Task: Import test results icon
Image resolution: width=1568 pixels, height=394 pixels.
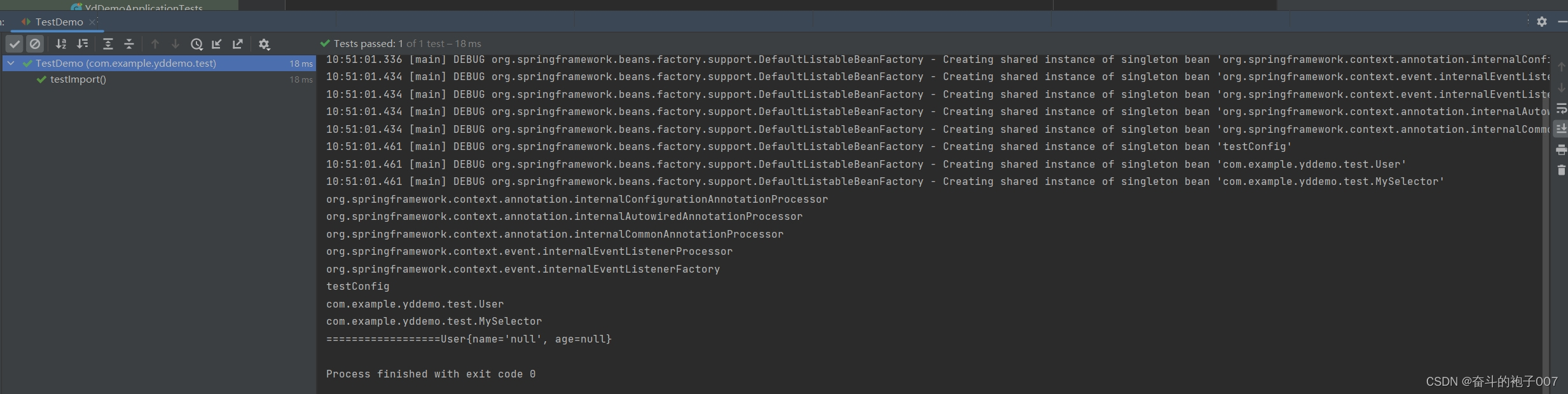Action: pyautogui.click(x=217, y=44)
